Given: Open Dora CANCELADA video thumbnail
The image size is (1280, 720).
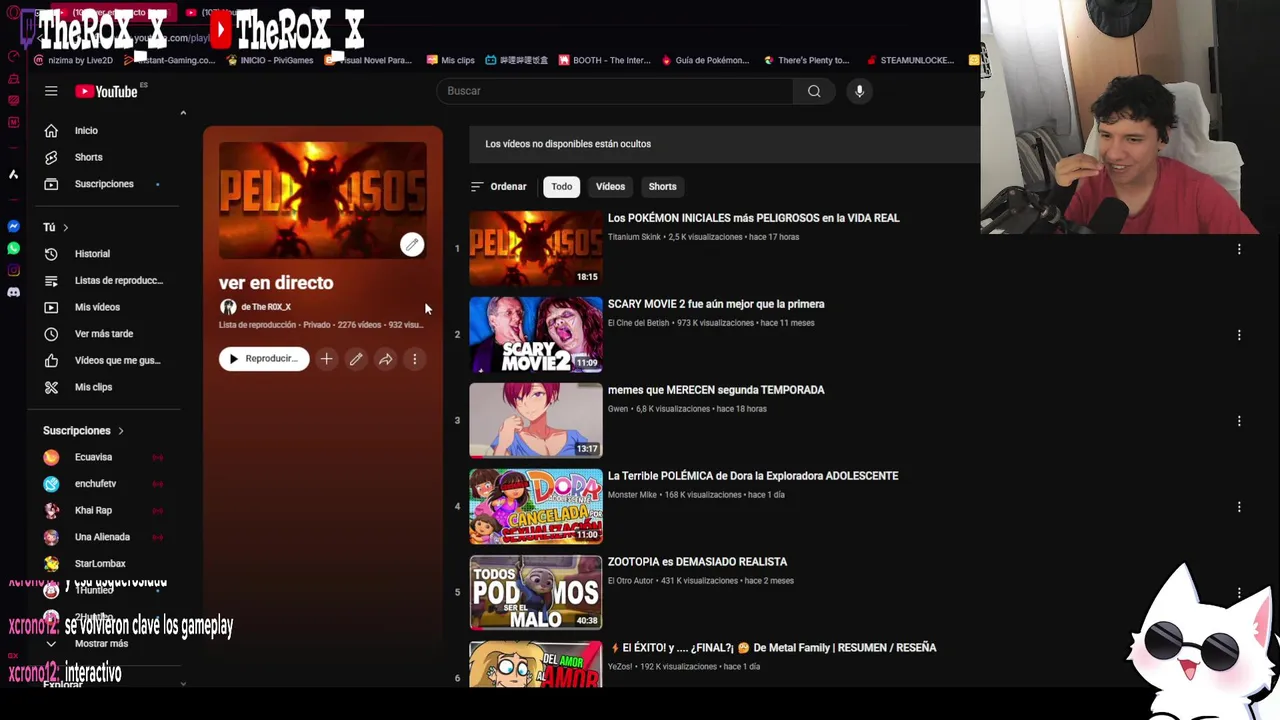Looking at the screenshot, I should (x=536, y=506).
